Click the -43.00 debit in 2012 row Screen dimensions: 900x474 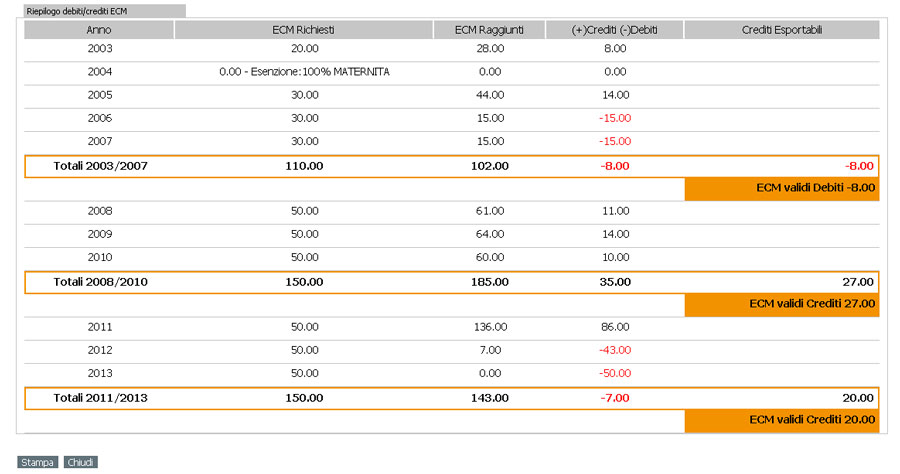pos(615,350)
